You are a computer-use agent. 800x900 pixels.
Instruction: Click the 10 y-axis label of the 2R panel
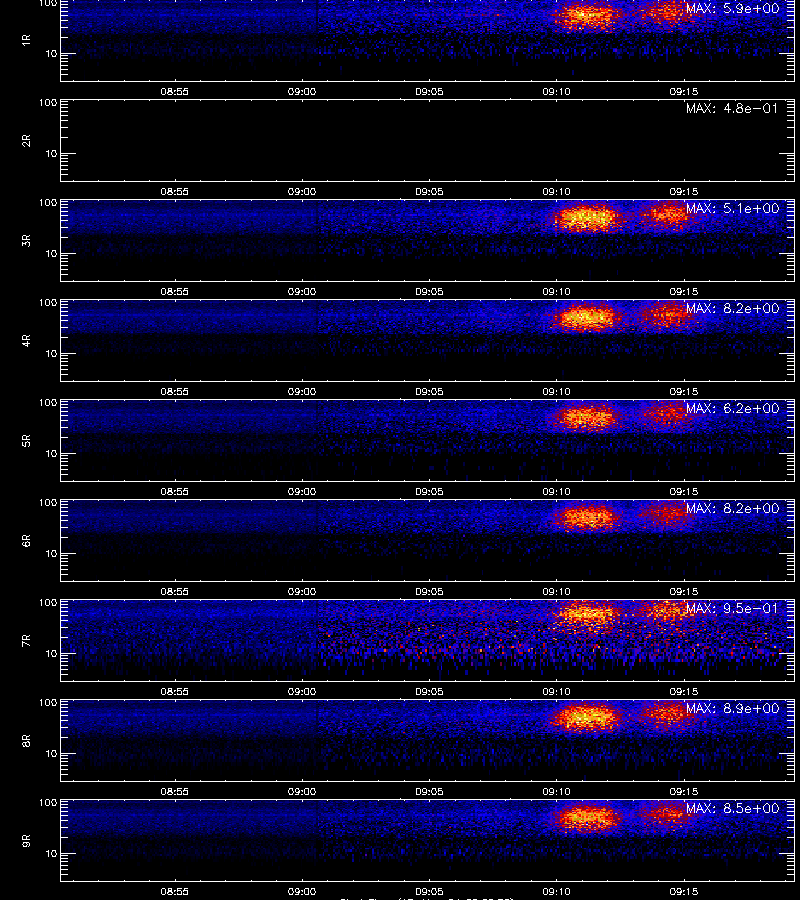coord(51,153)
